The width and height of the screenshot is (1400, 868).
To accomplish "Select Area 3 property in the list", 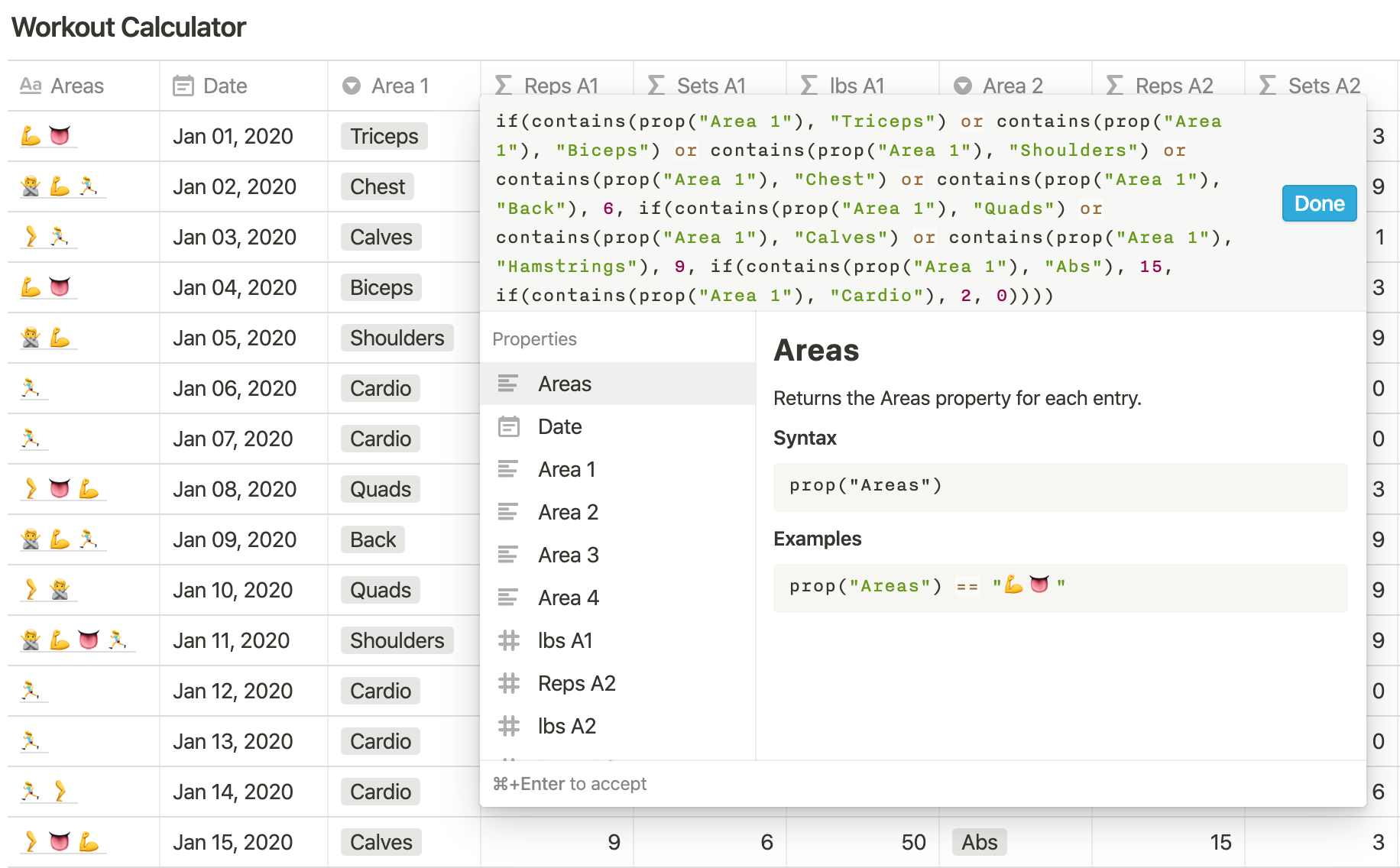I will 617,555.
